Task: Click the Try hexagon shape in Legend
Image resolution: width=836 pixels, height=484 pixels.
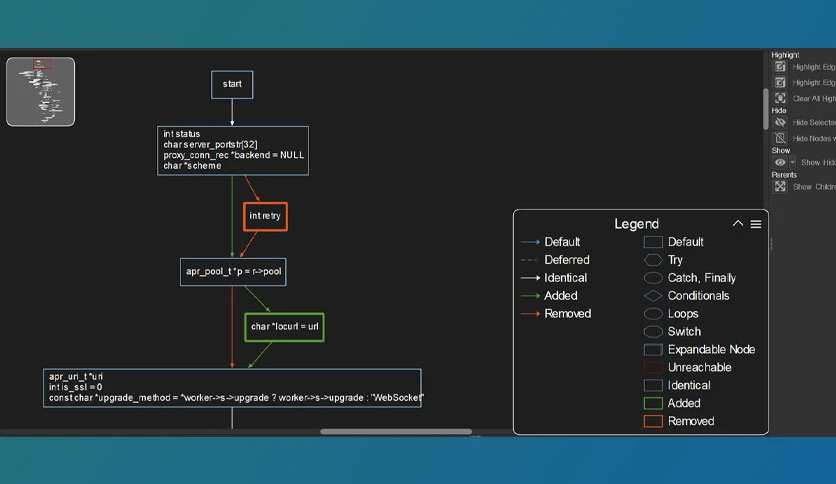Action: 653,260
